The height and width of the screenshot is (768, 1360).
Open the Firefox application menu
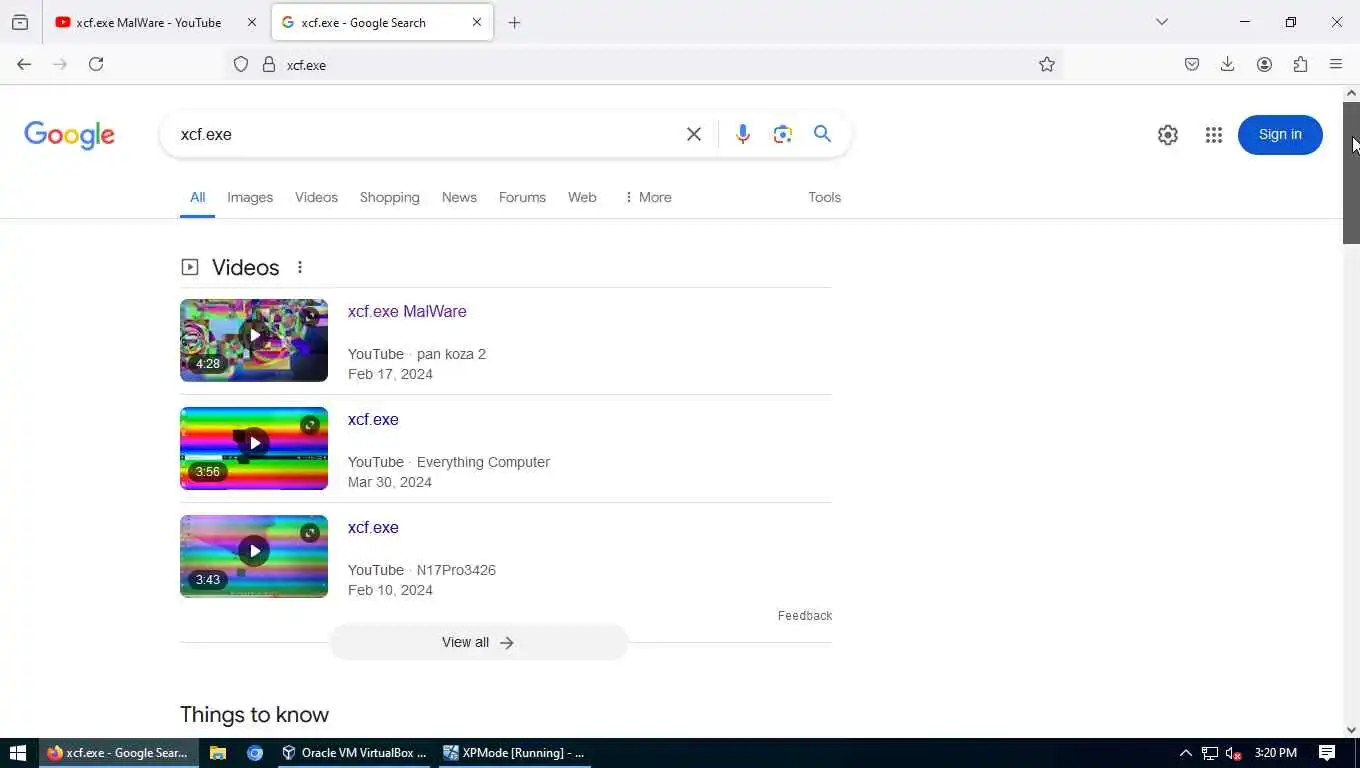point(1336,64)
